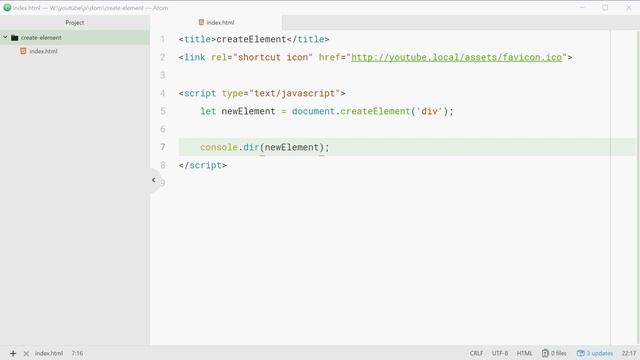The height and width of the screenshot is (360, 640).
Task: Select line number 3 in the gutter
Action: [163, 76]
